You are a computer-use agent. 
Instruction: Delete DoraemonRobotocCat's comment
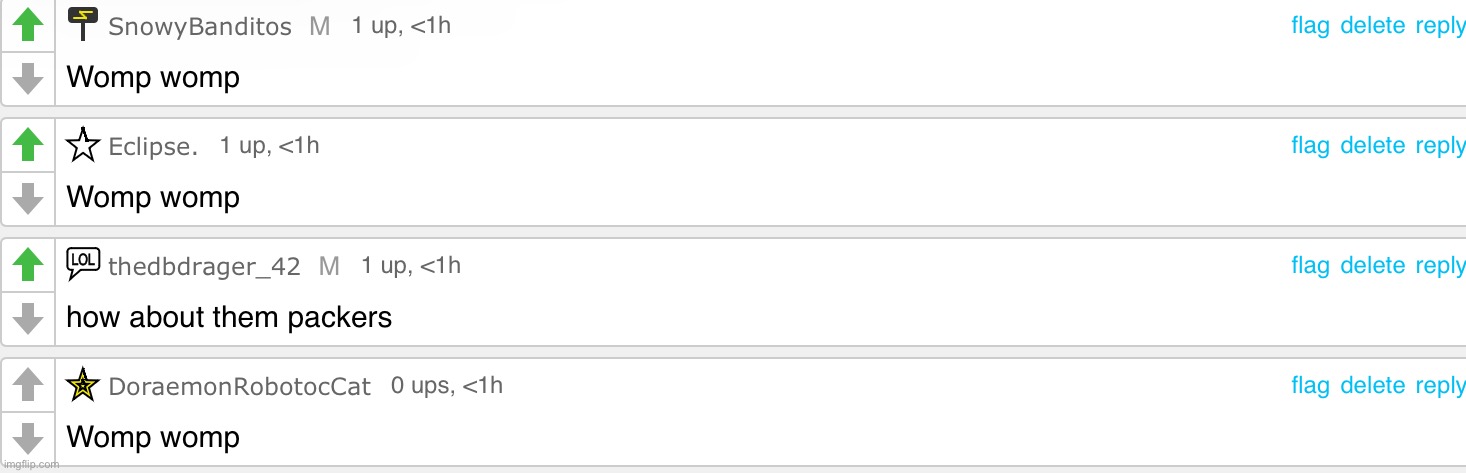(1372, 386)
